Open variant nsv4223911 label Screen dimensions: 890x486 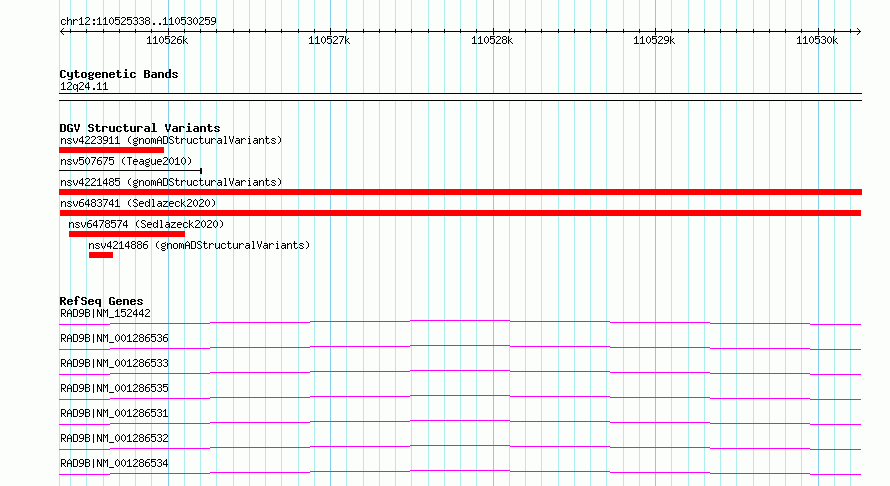tap(171, 140)
